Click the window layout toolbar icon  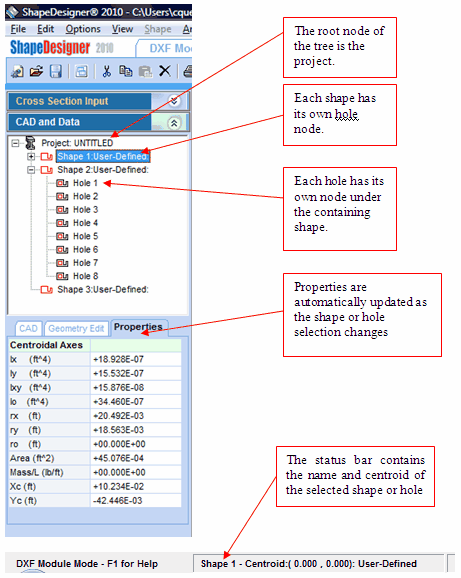[81, 71]
